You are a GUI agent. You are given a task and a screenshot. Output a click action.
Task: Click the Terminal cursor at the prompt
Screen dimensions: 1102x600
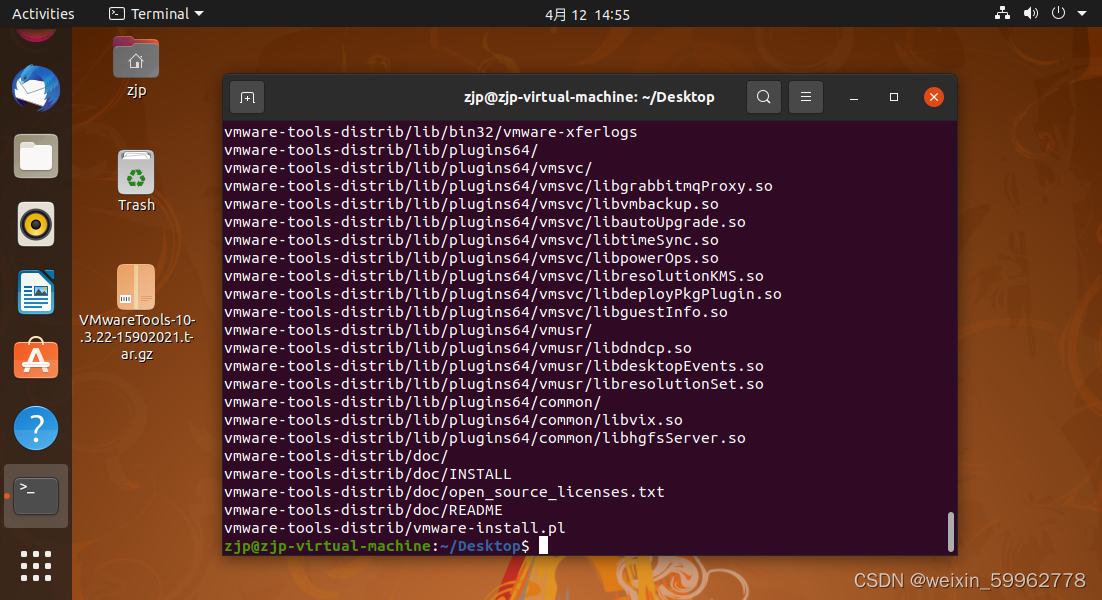tap(543, 546)
